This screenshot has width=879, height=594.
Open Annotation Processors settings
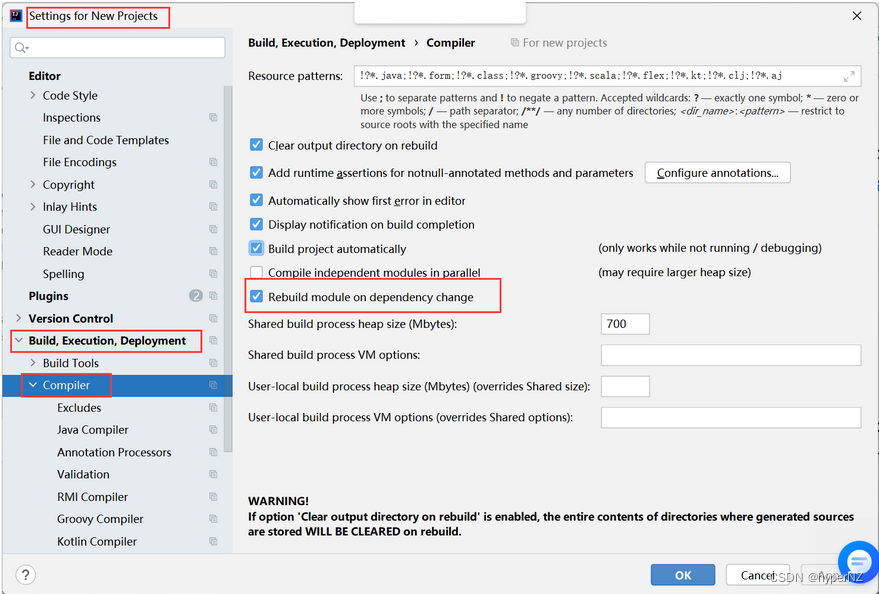tap(114, 452)
